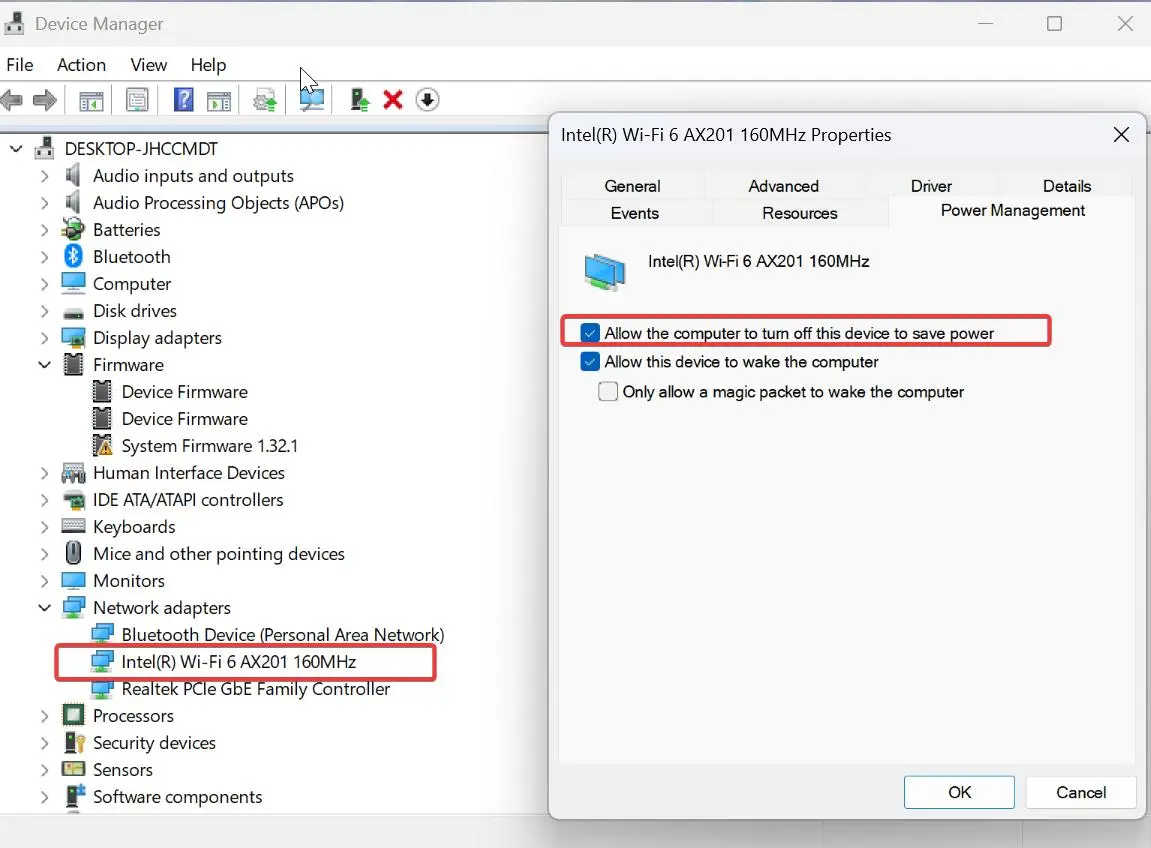Click the Bluetooth category icon
Viewport: 1151px width, 848px height.
click(x=73, y=256)
